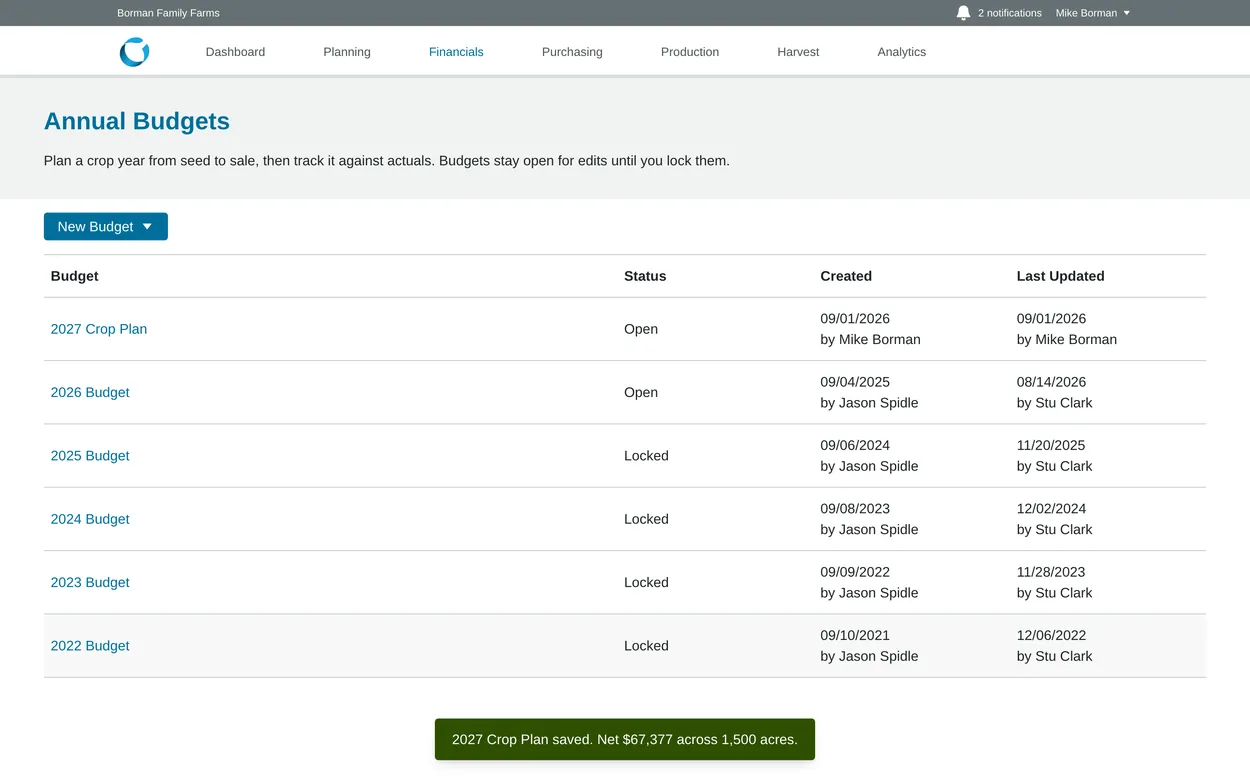1250x781 pixels.
Task: Open the Harvest section
Action: coord(798,52)
